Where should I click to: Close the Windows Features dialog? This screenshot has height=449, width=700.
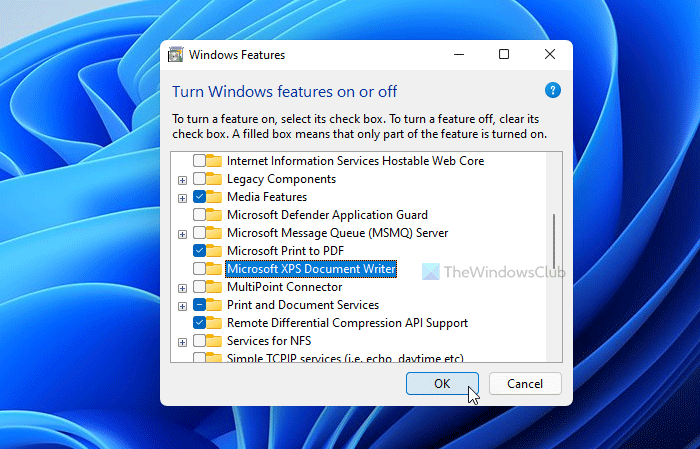(550, 54)
